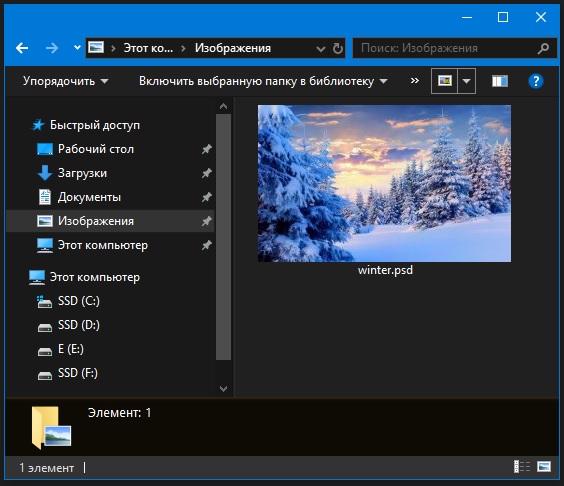This screenshot has height=486, width=564.
Task: Refresh the Изображения folder view
Action: (x=338, y=48)
